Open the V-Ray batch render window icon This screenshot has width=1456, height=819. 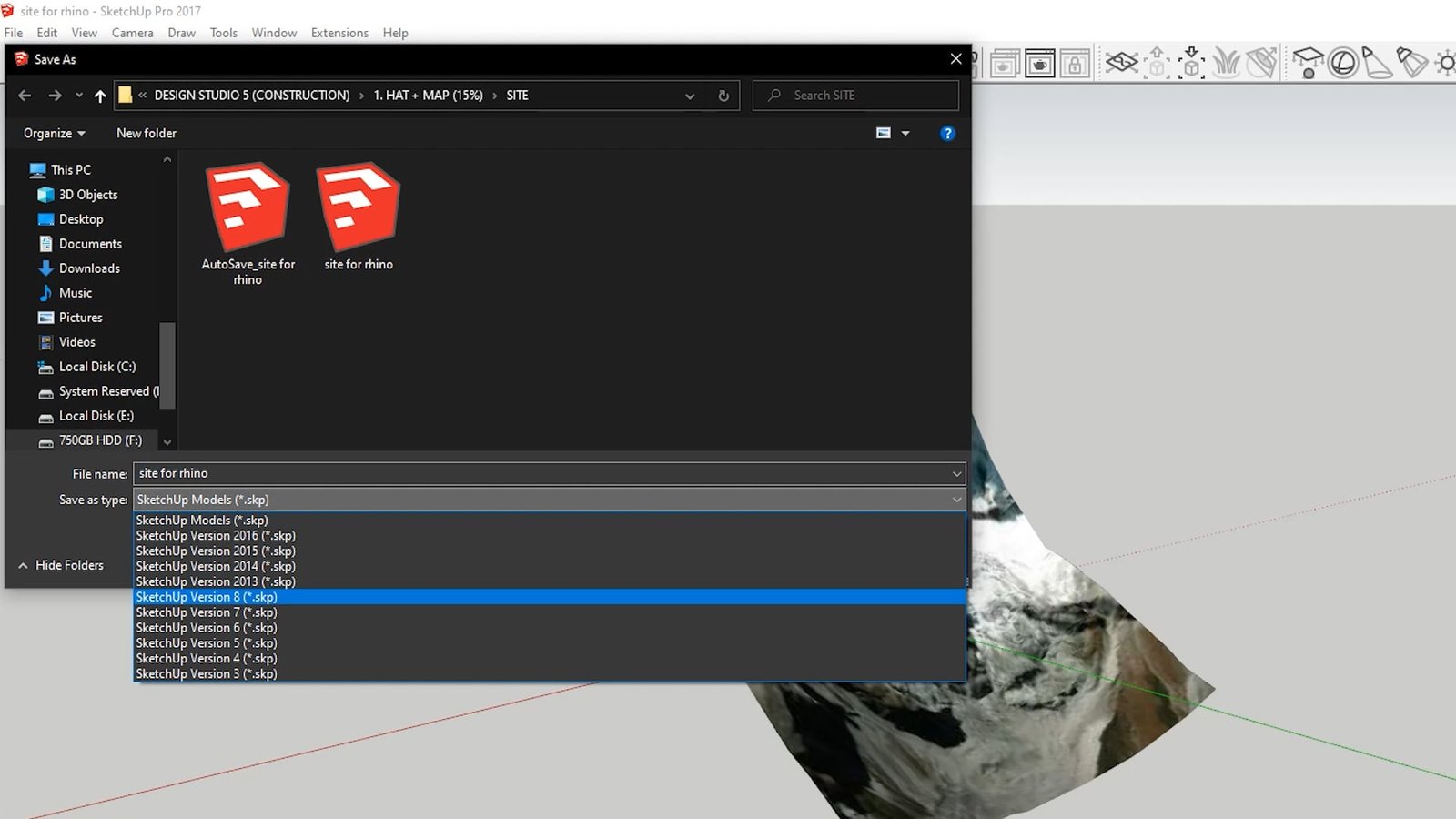(x=1005, y=64)
